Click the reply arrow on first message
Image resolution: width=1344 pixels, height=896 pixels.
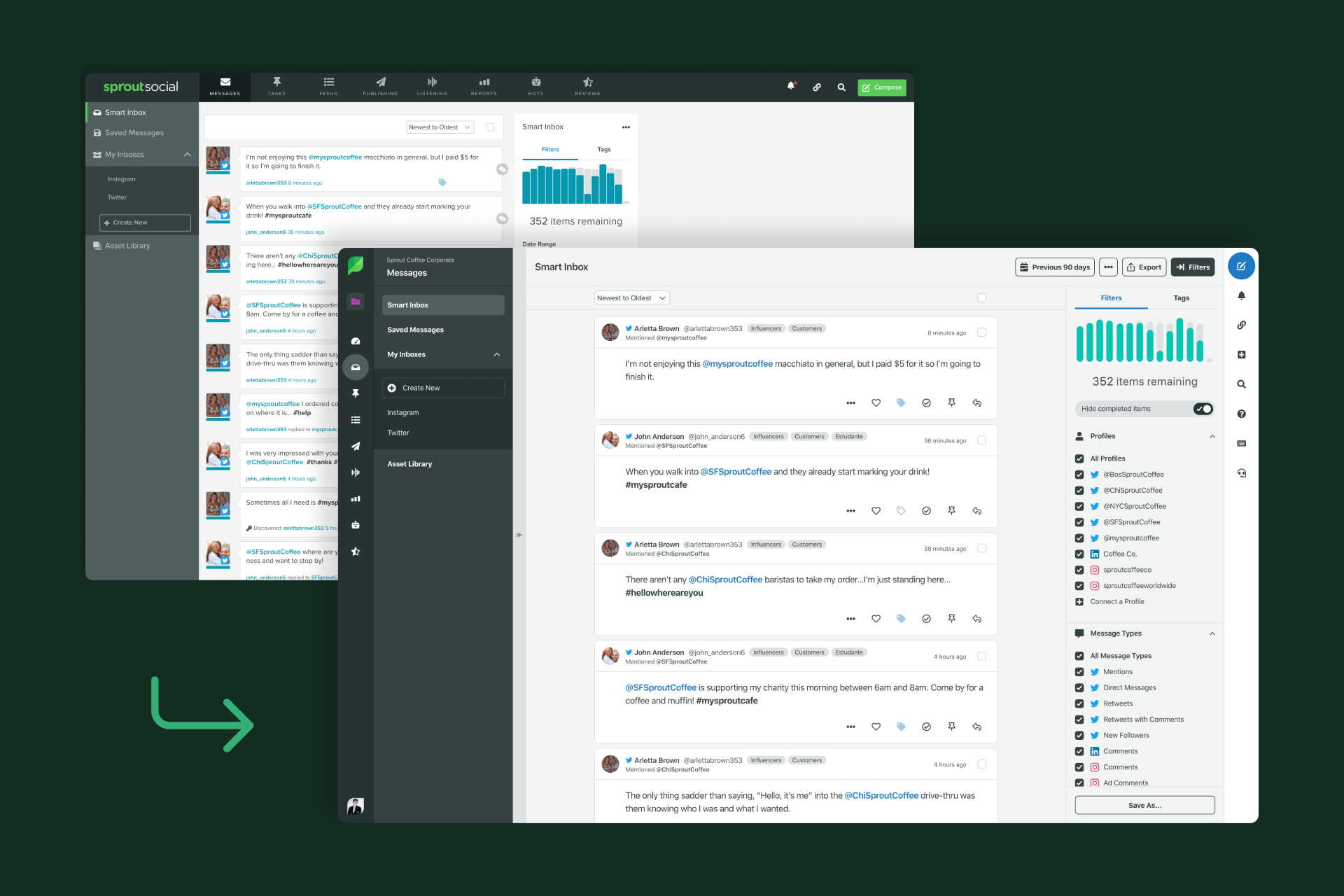pyautogui.click(x=976, y=403)
